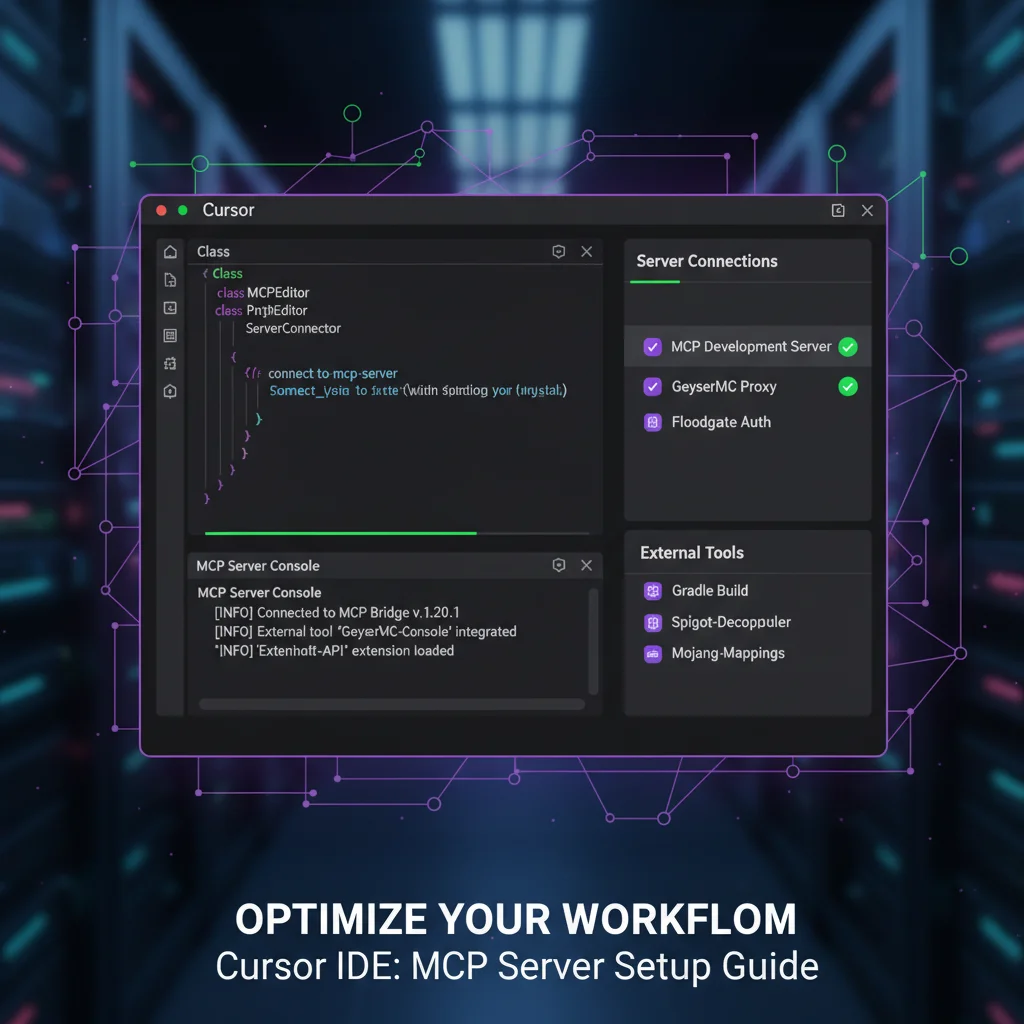This screenshot has height=1024, width=1024.
Task: Click the Gradle Build tool icon
Action: click(653, 591)
